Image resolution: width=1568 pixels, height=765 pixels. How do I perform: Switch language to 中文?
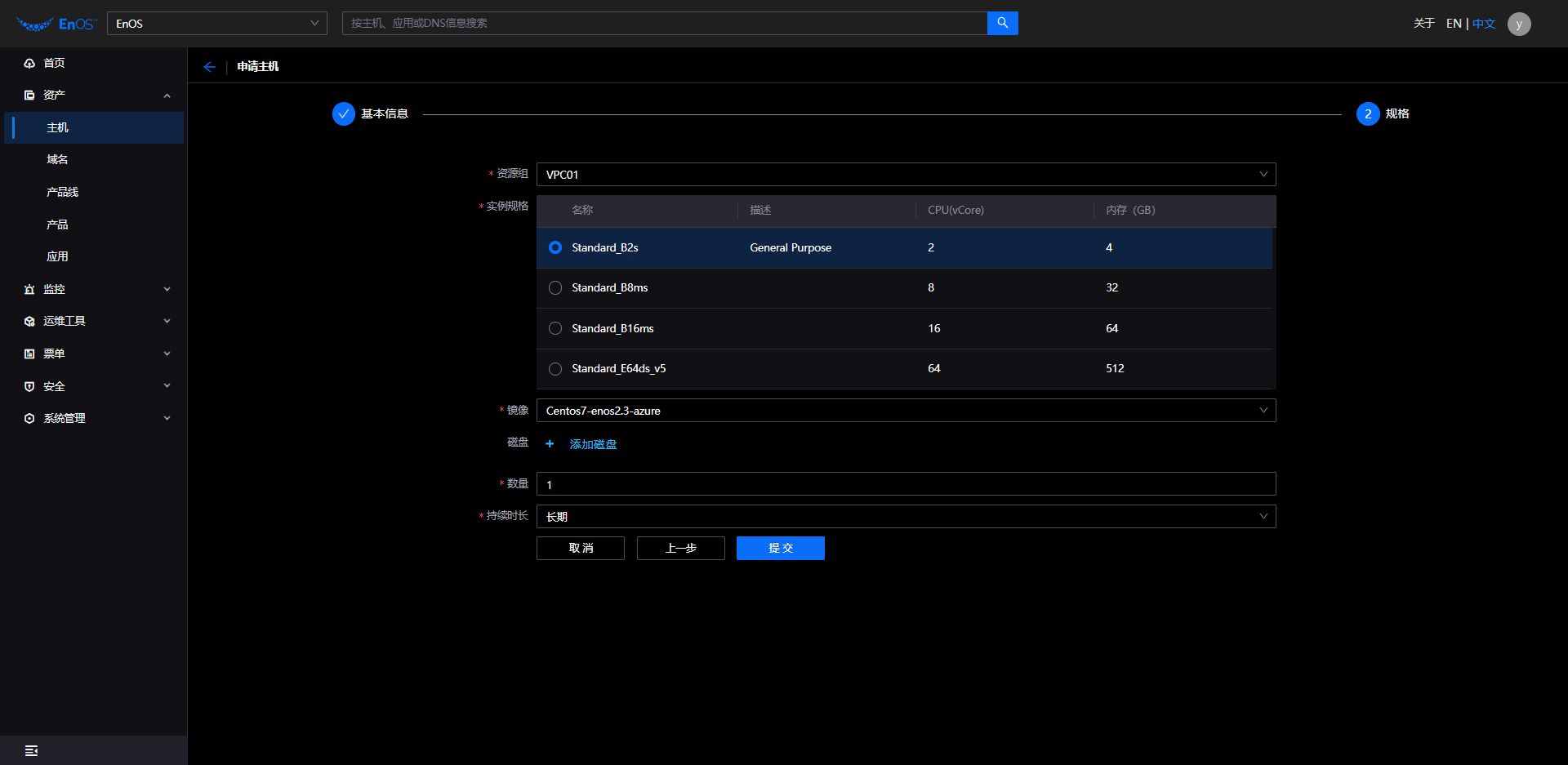click(x=1484, y=24)
